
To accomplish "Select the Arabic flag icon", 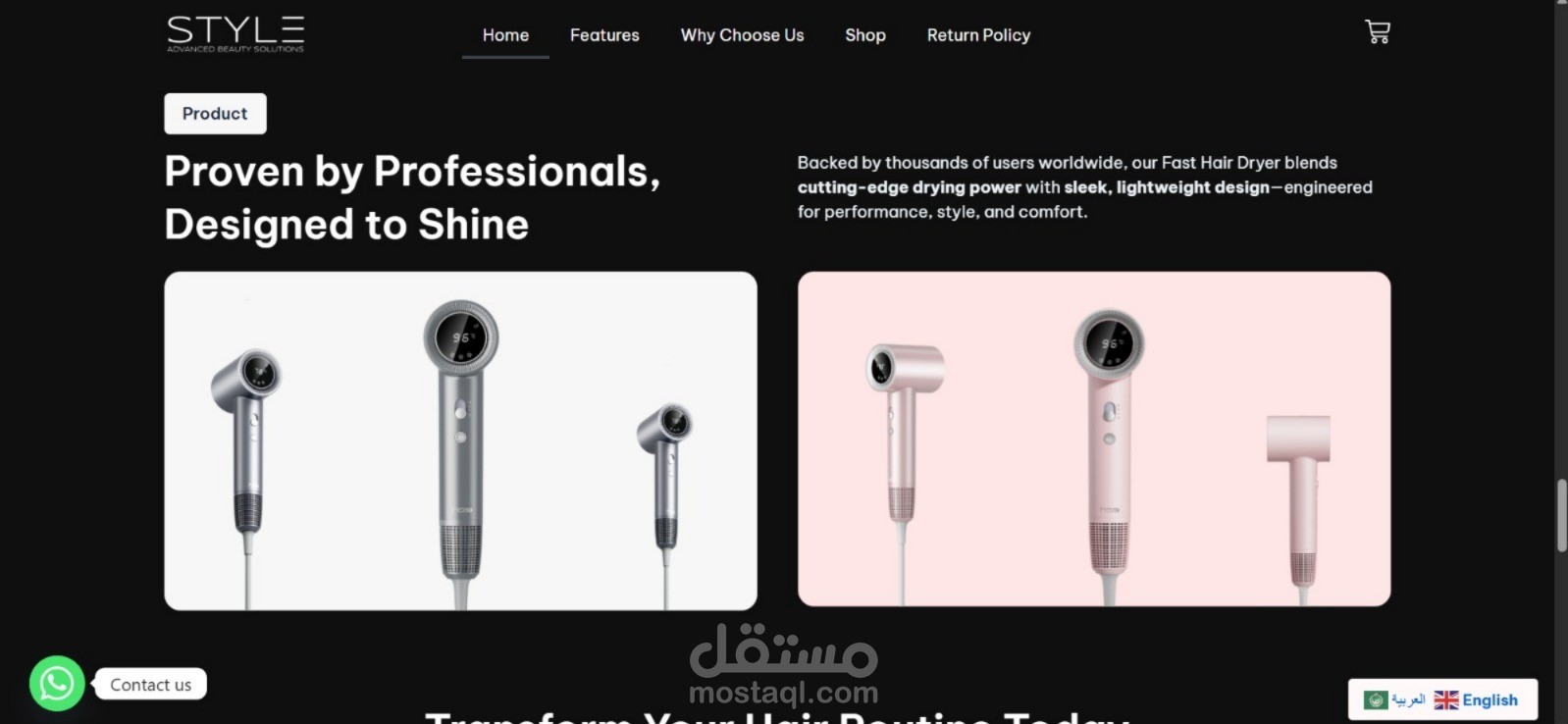I will (x=1376, y=700).
